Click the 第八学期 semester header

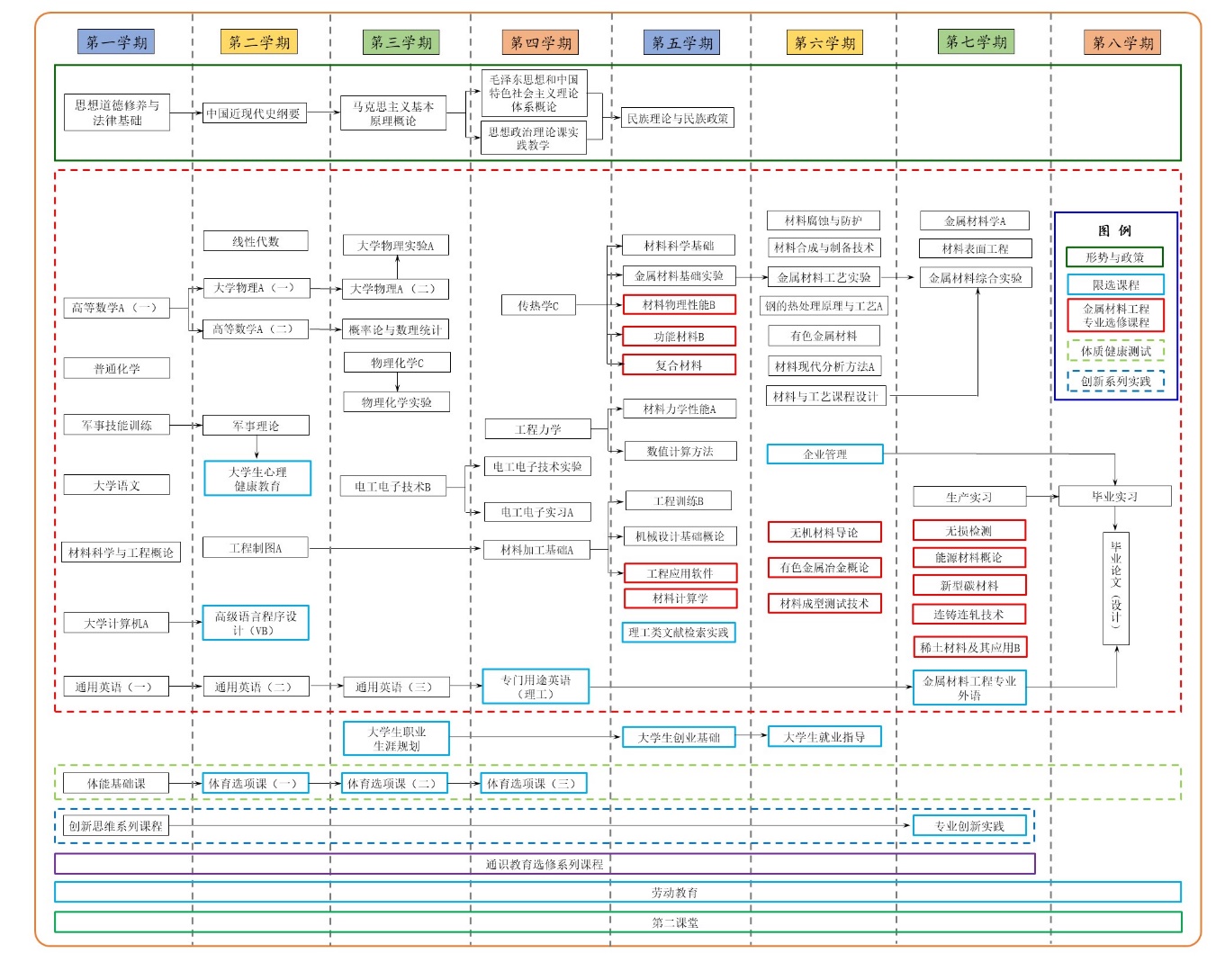click(x=1121, y=42)
